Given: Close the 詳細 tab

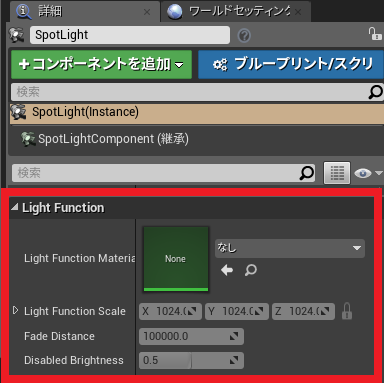Looking at the screenshot, I should tap(147, 12).
